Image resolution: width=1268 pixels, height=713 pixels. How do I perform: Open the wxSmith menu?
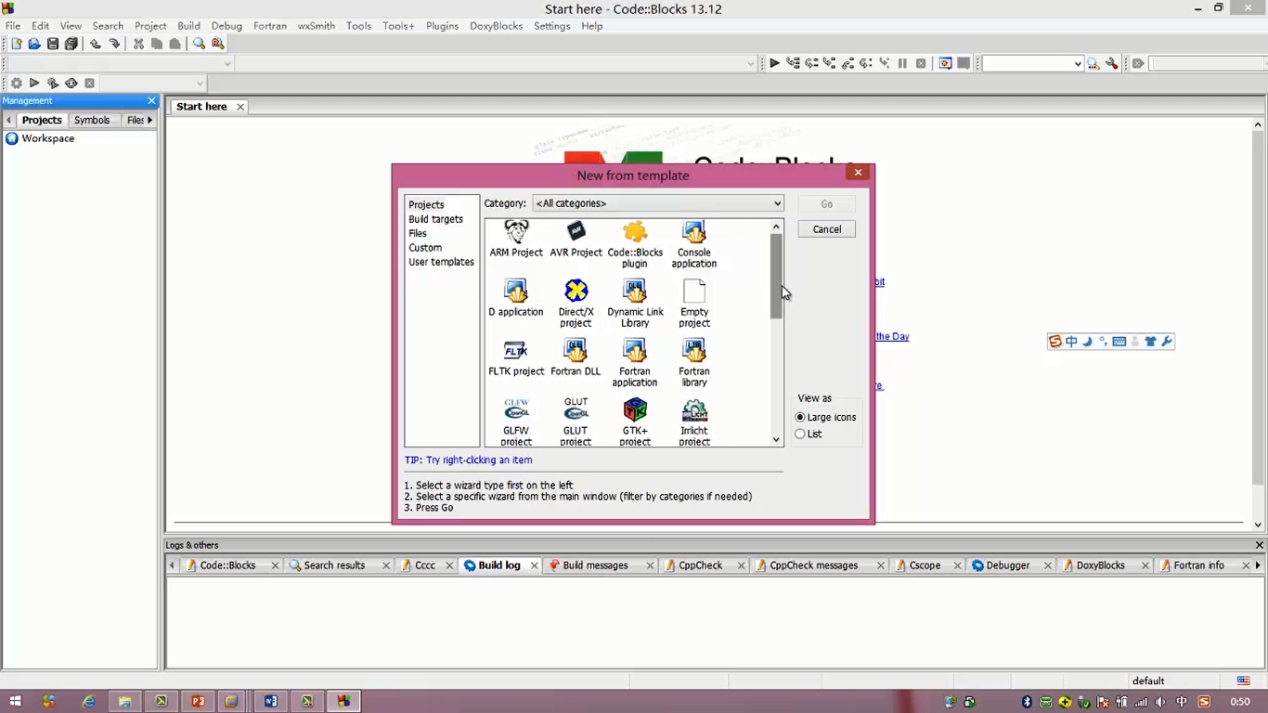pyautogui.click(x=316, y=26)
